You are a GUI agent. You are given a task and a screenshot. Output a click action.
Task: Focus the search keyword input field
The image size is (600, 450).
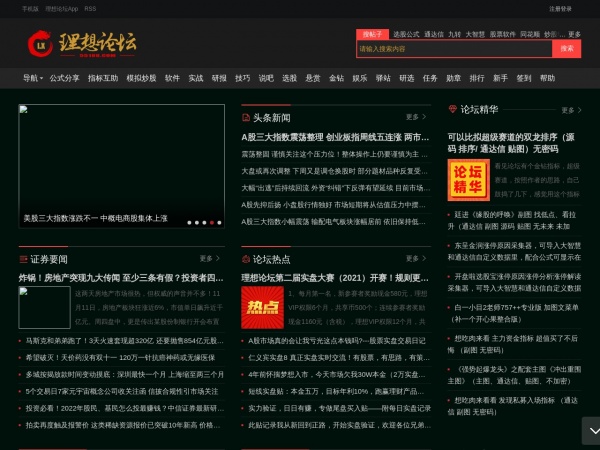point(455,48)
